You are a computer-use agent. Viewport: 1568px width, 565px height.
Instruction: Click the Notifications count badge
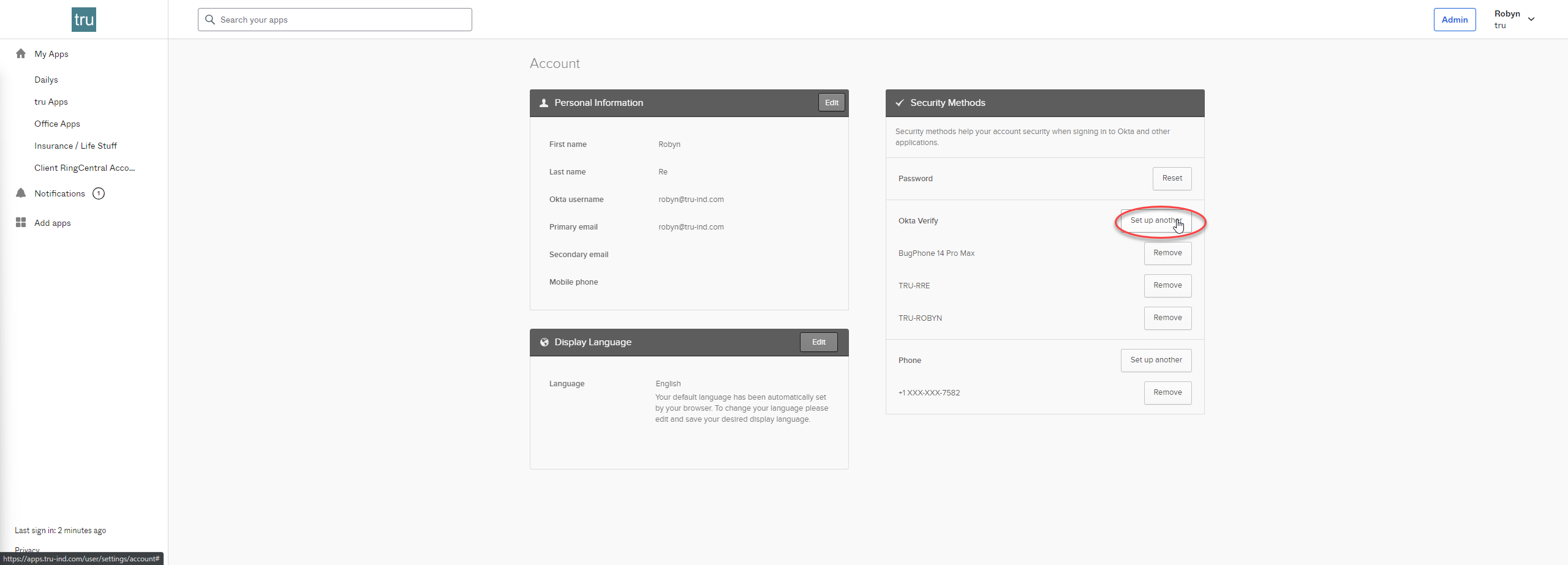pos(99,193)
